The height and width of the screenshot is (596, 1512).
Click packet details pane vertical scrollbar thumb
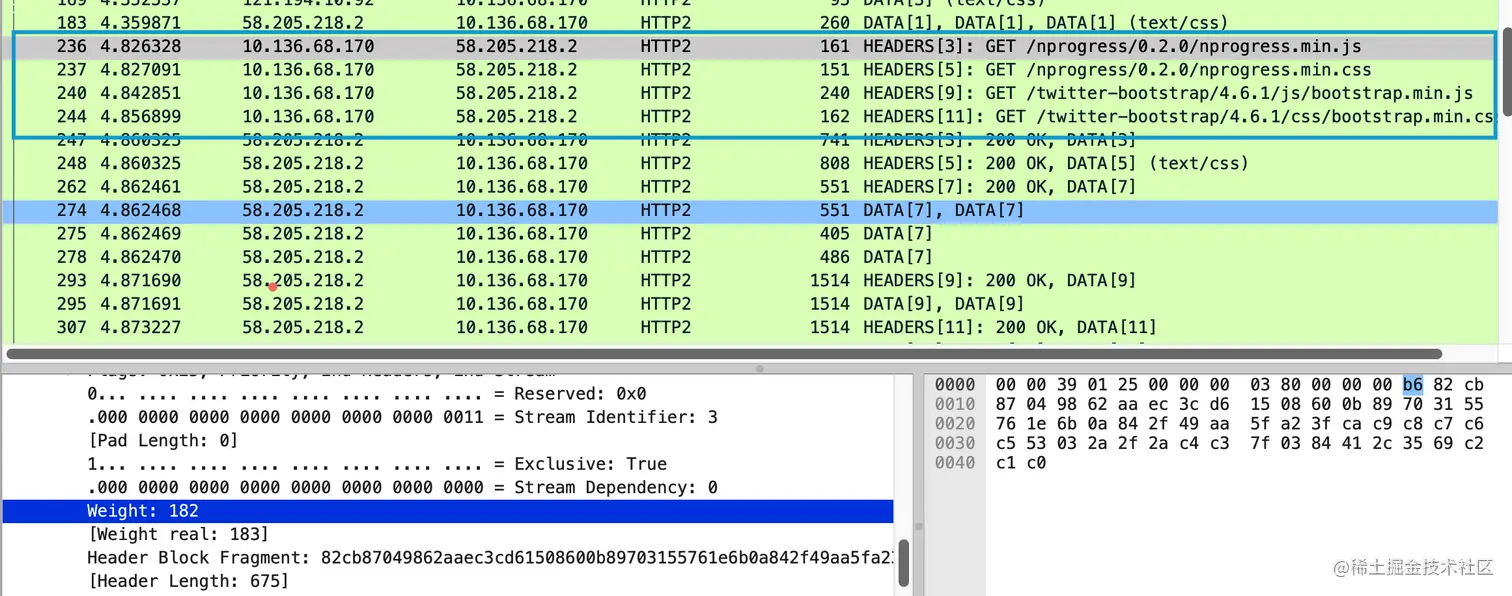[902, 562]
